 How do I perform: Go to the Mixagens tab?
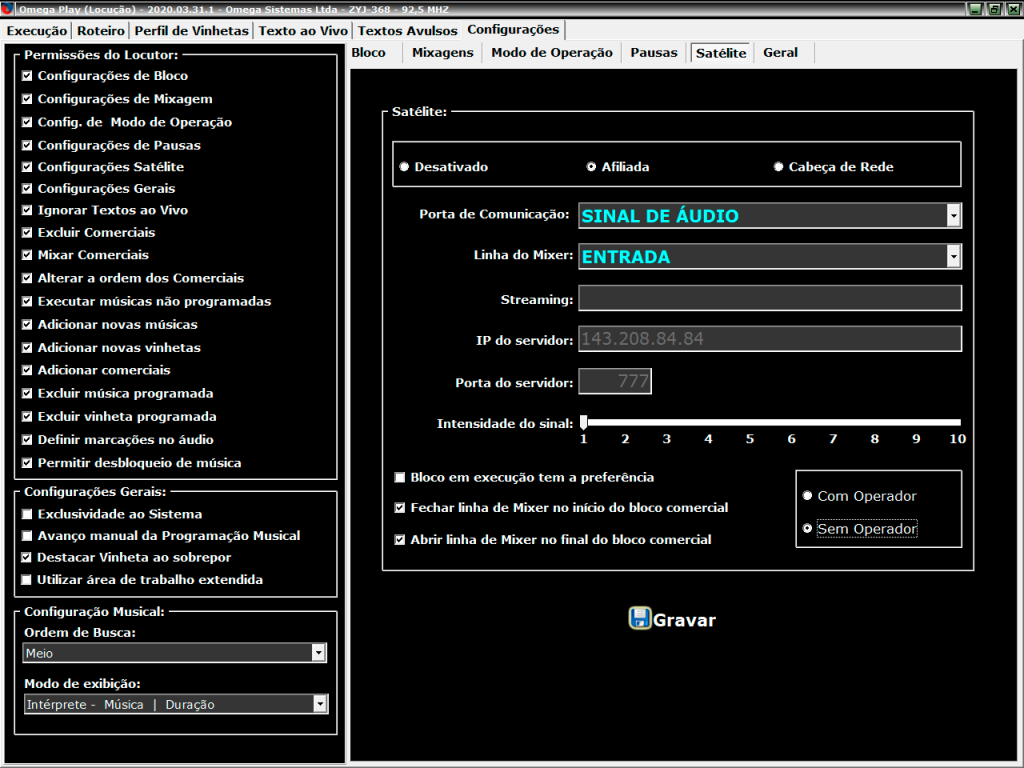(x=442, y=52)
